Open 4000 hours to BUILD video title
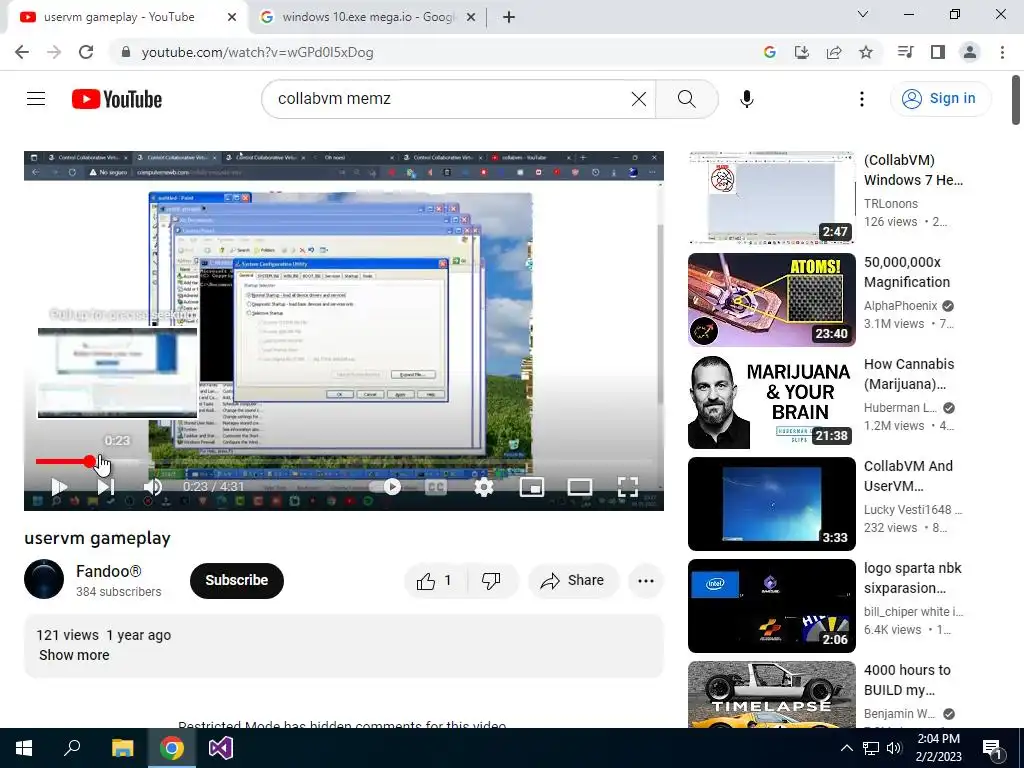Screen dimensions: 1024x768 pyautogui.click(x=907, y=680)
